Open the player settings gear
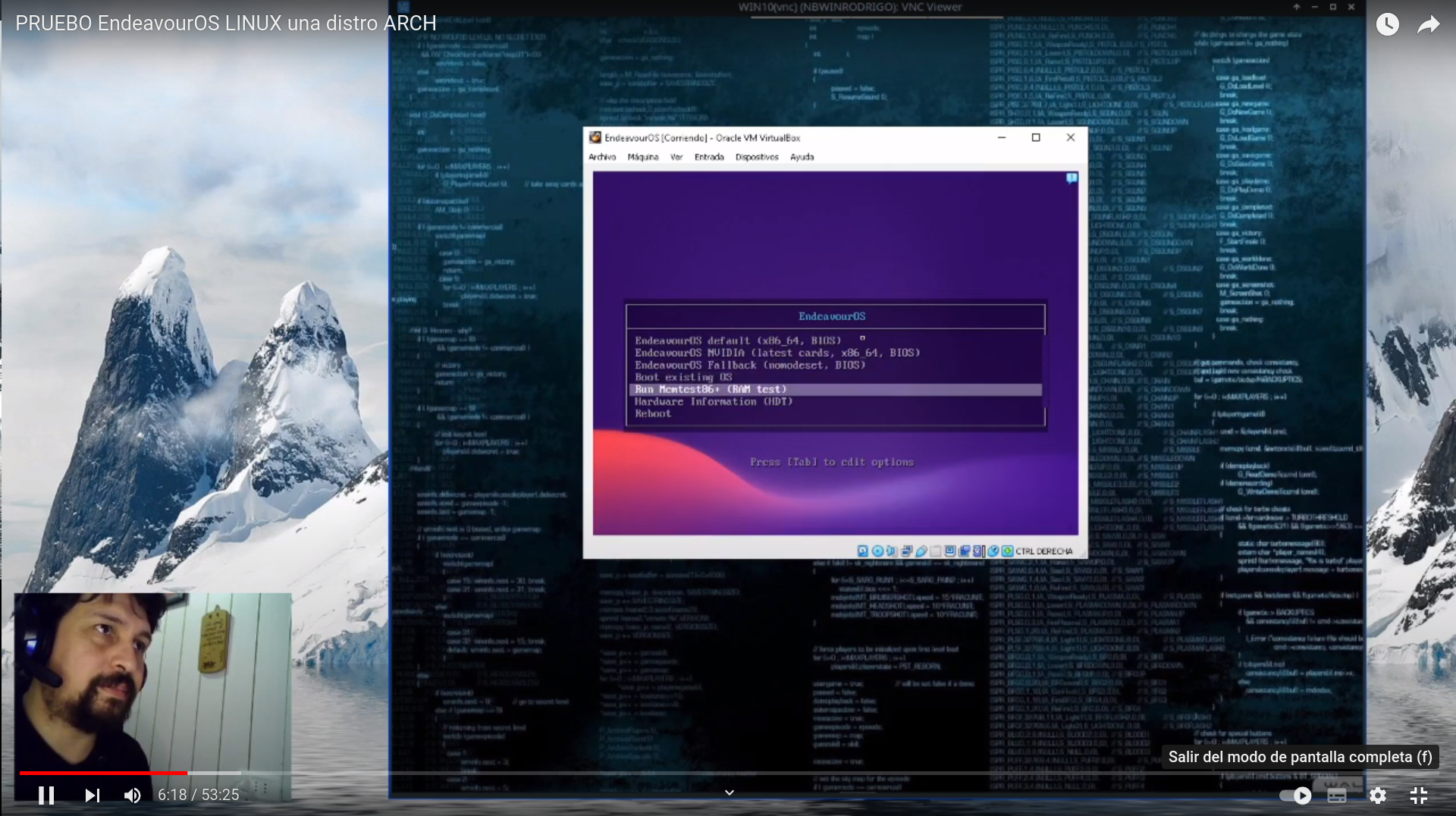 coord(1378,795)
